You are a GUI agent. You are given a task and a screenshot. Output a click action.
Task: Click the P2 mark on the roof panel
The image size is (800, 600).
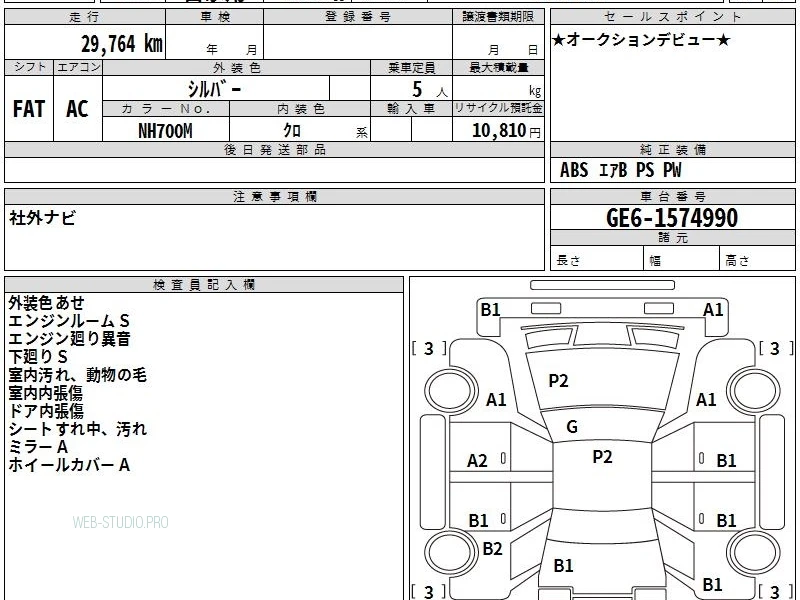coord(602,457)
